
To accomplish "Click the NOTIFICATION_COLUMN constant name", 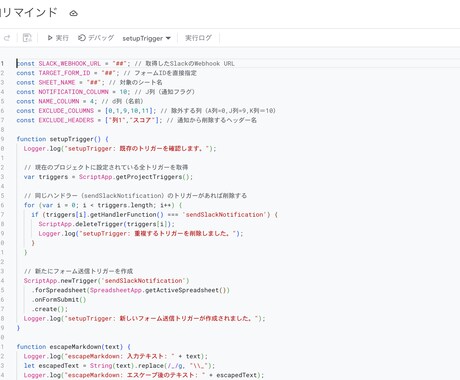I will click(x=73, y=92).
